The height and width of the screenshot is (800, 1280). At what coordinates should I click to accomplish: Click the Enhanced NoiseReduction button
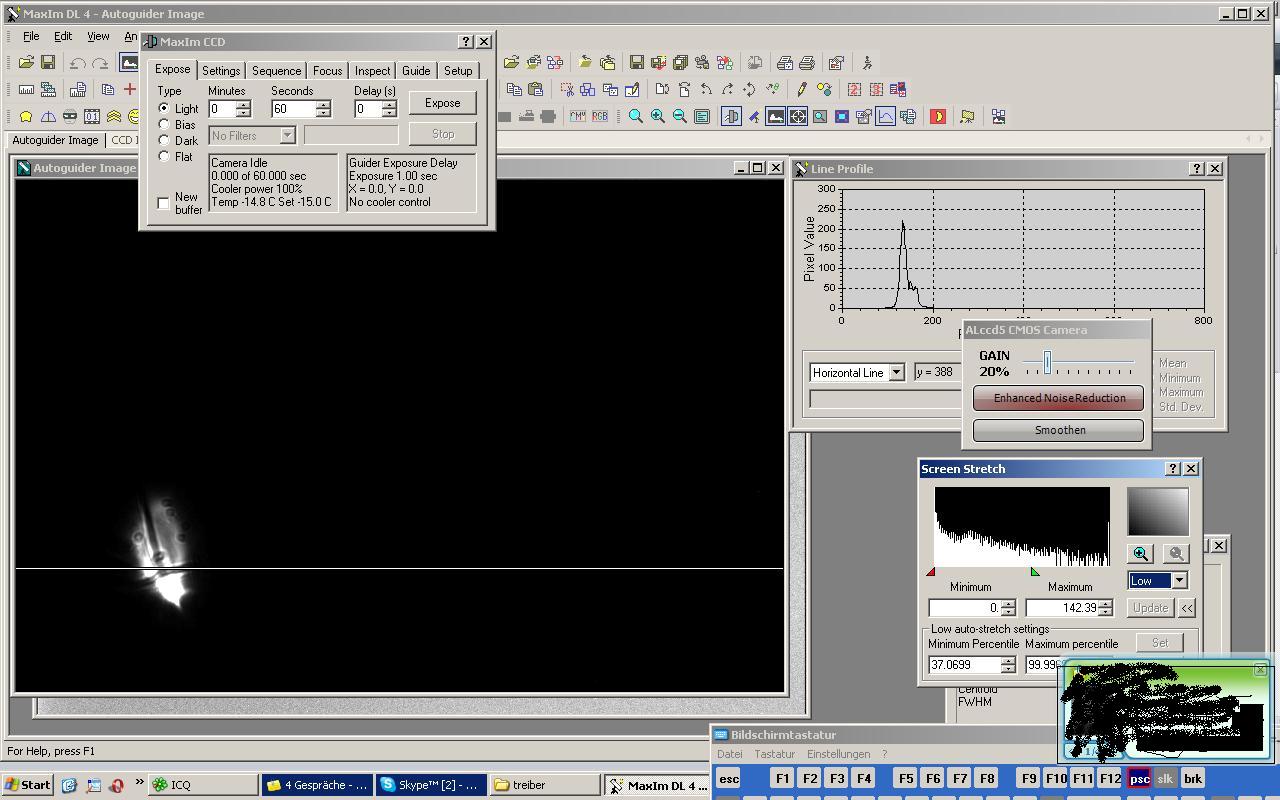point(1058,398)
